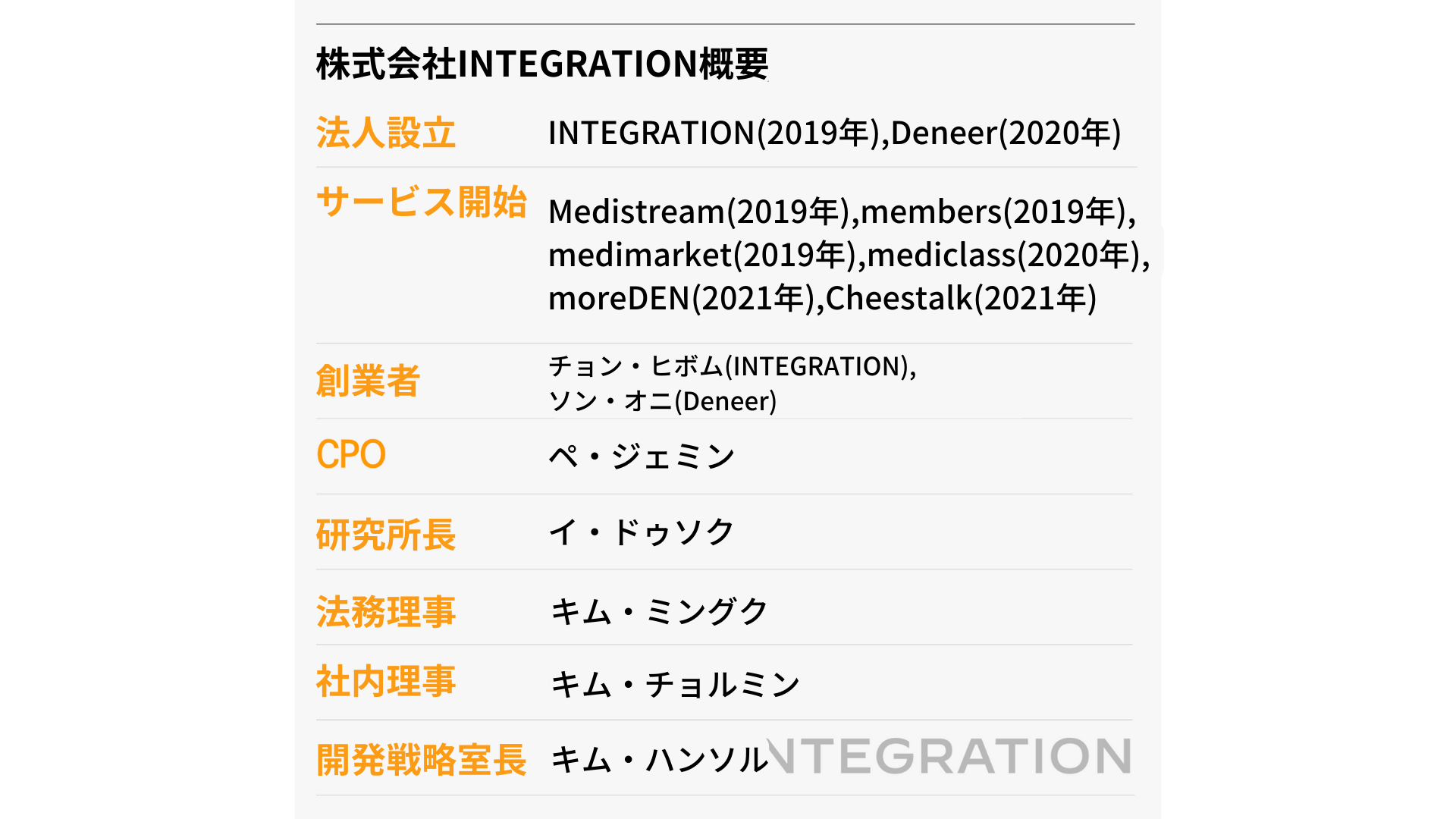Select the 研究所長 label
The height and width of the screenshot is (819, 1456).
point(386,535)
